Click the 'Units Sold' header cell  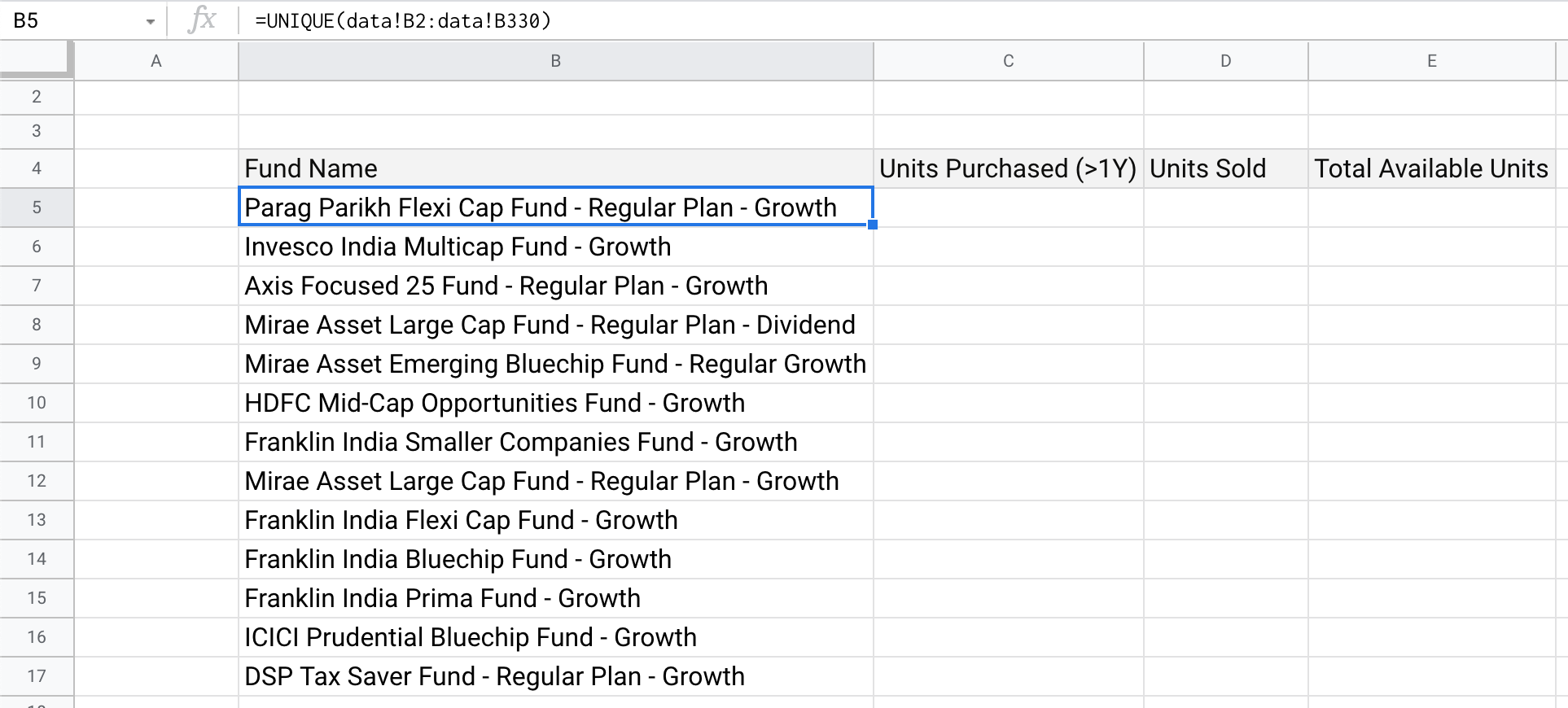[1226, 168]
